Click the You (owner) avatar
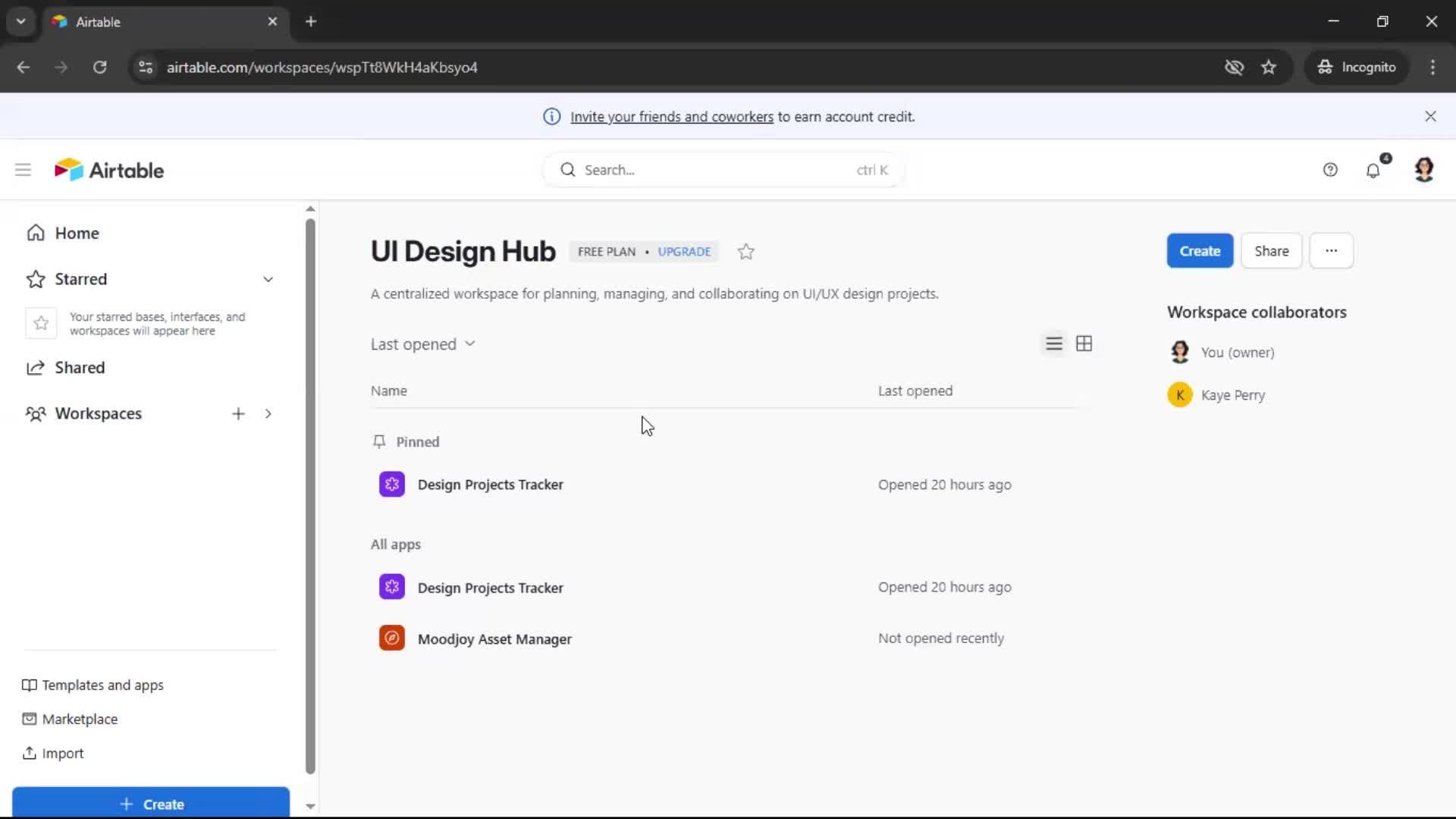1456x819 pixels. tap(1180, 352)
